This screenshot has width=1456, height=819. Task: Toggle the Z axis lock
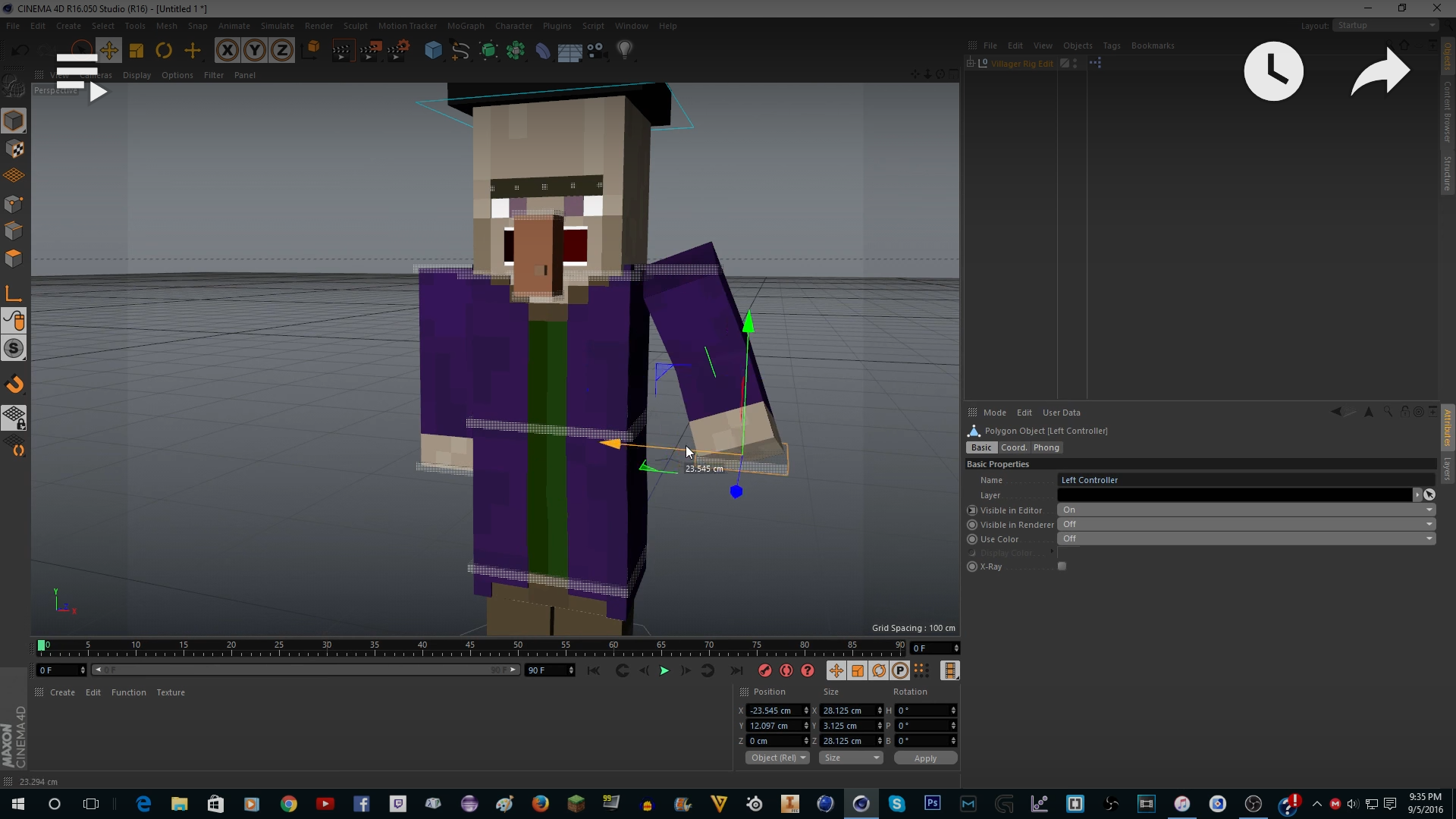coord(281,51)
